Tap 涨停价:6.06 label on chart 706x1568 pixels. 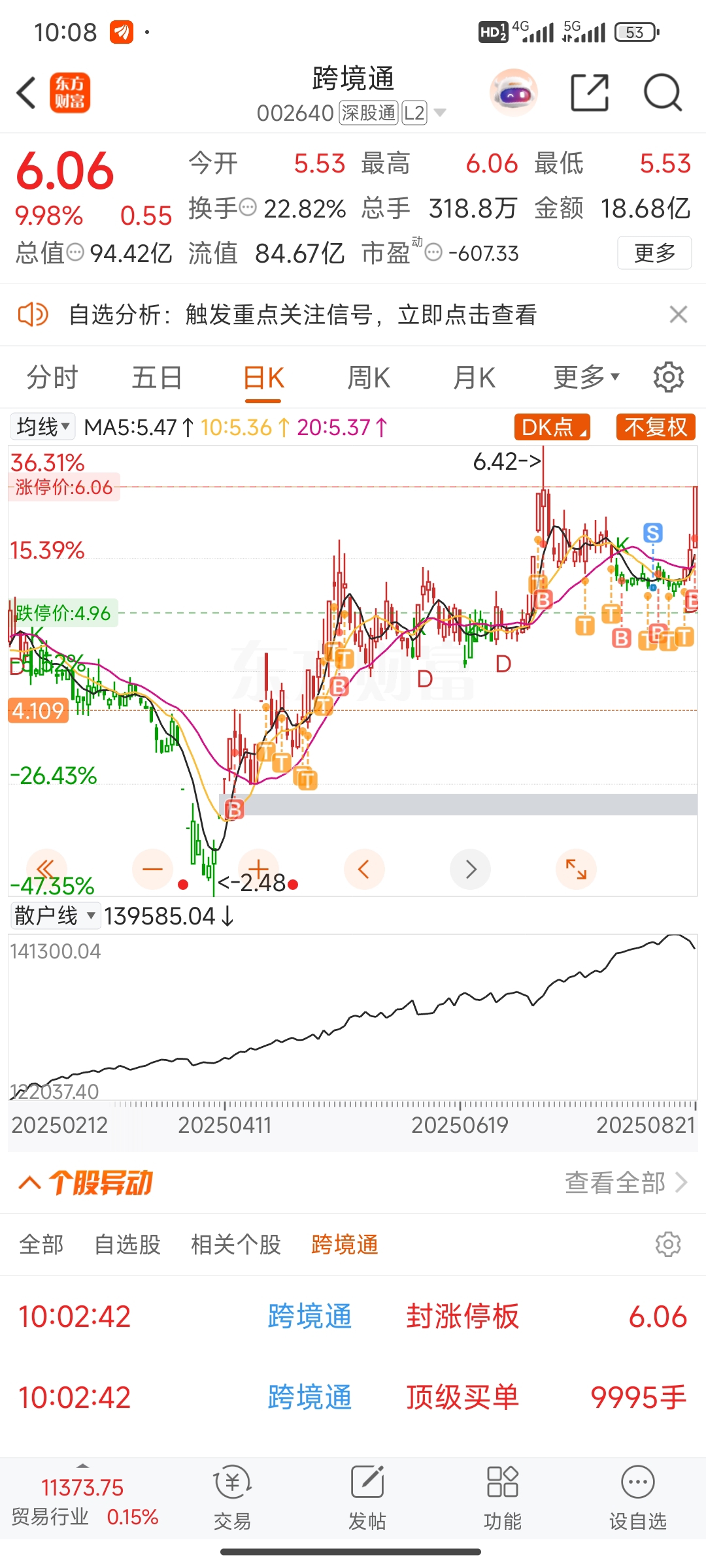click(x=64, y=487)
